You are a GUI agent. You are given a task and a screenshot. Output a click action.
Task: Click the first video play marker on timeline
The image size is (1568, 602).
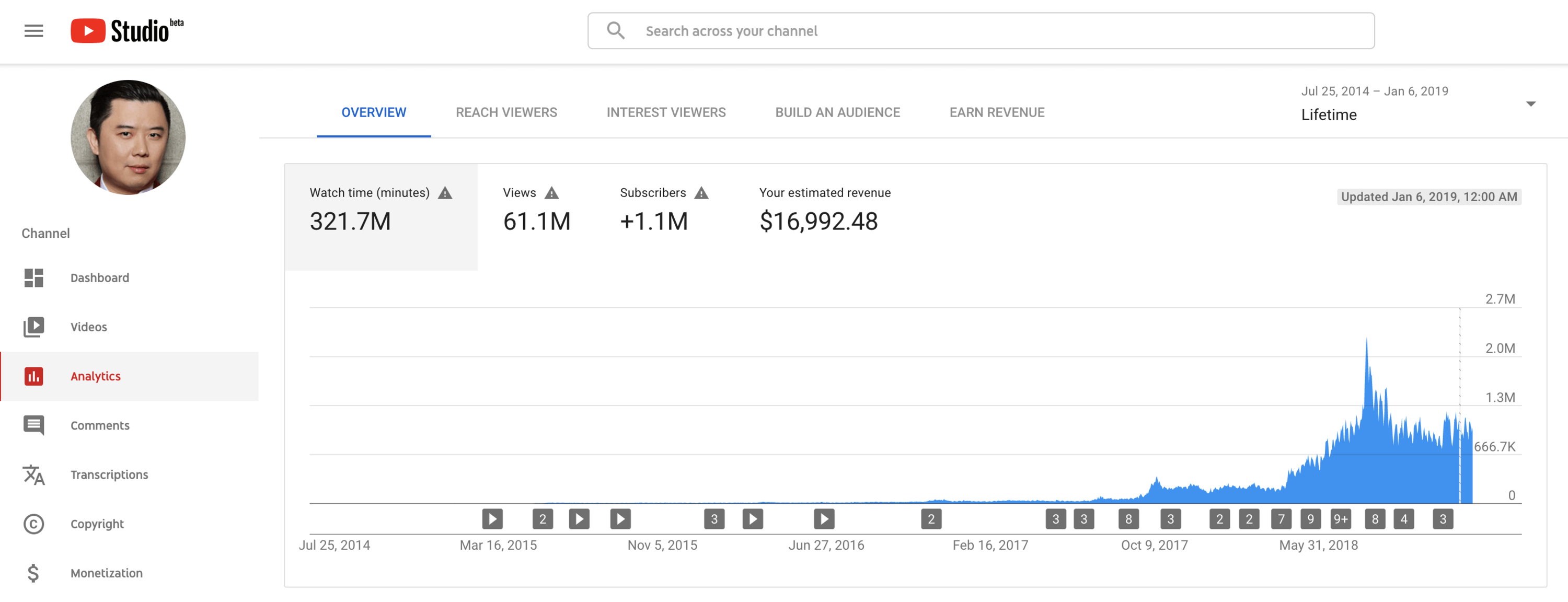point(492,519)
